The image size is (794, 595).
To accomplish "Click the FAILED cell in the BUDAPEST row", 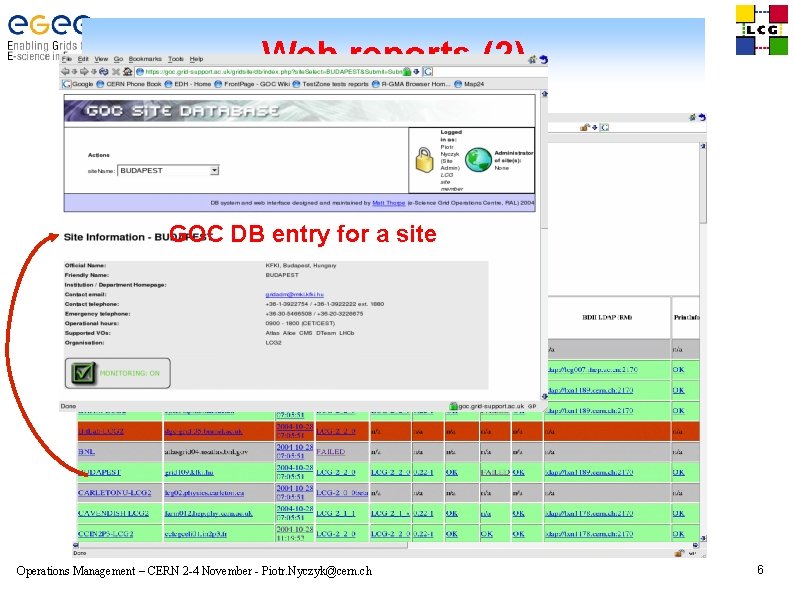I will (495, 472).
